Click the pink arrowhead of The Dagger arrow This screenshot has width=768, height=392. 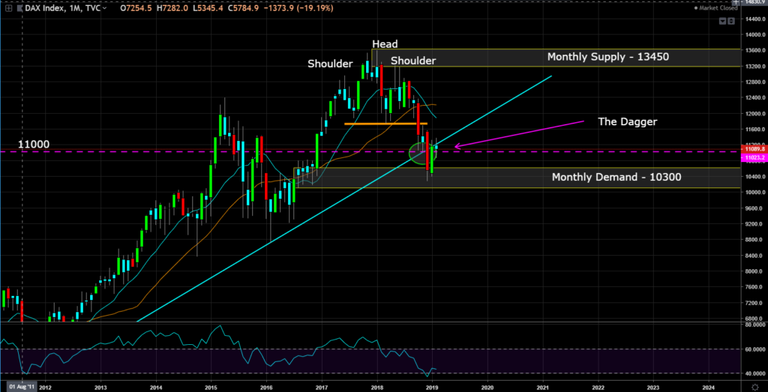tap(457, 146)
